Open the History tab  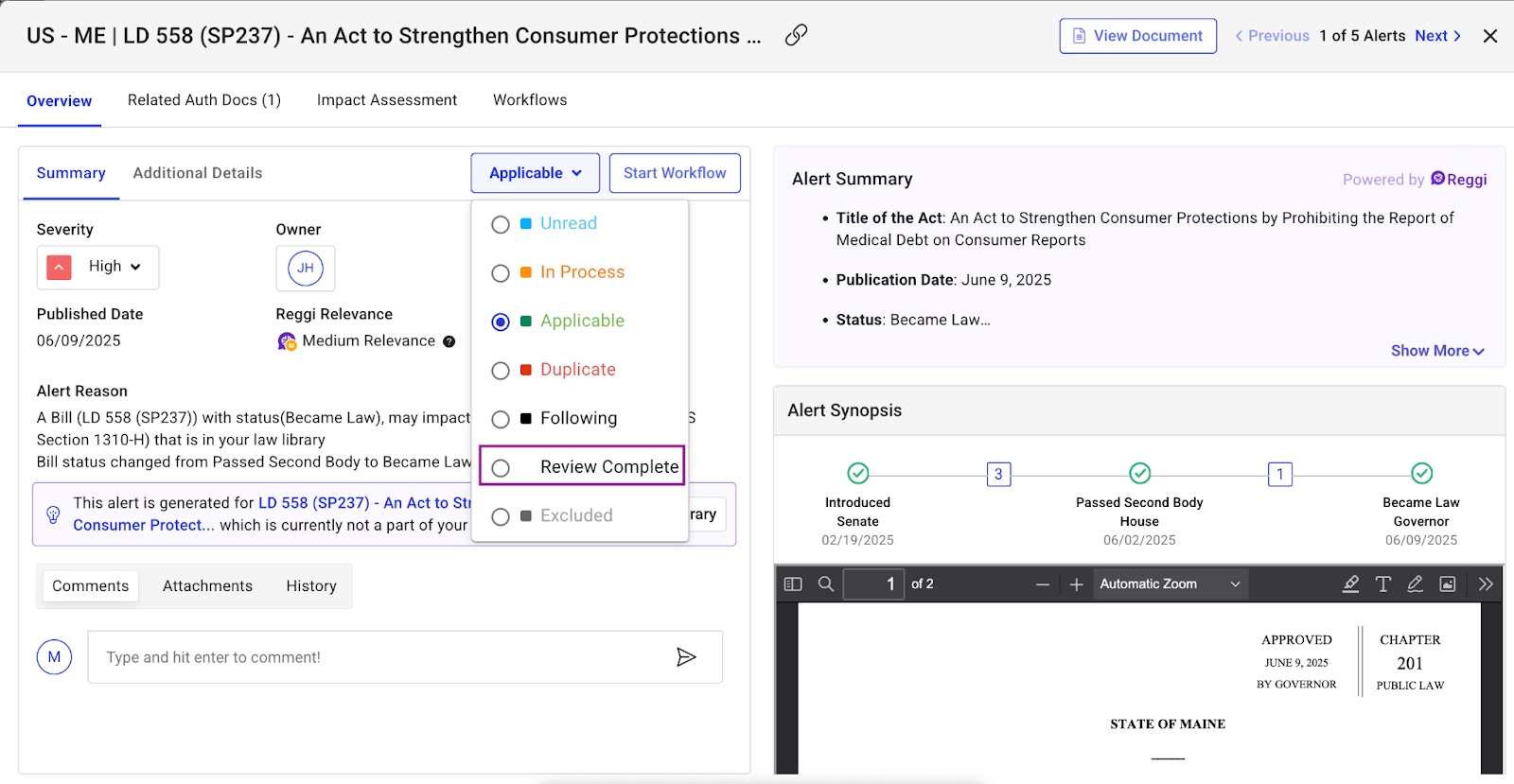coord(311,586)
